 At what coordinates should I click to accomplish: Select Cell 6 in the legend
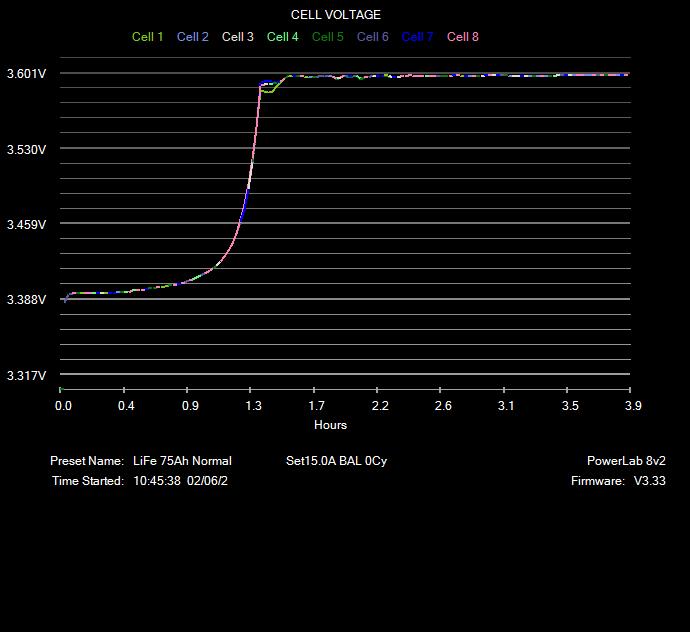click(373, 37)
